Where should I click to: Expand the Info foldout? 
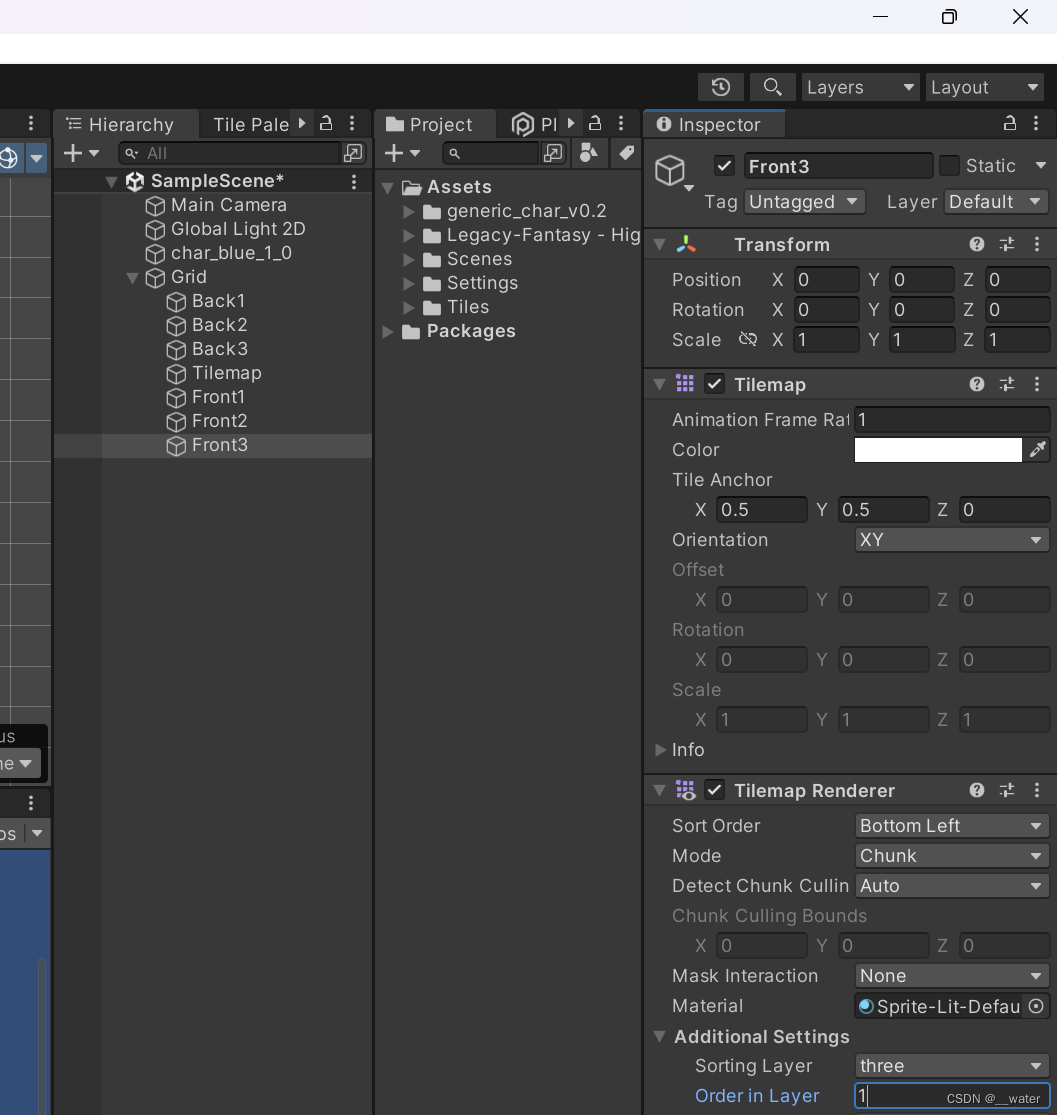click(660, 749)
